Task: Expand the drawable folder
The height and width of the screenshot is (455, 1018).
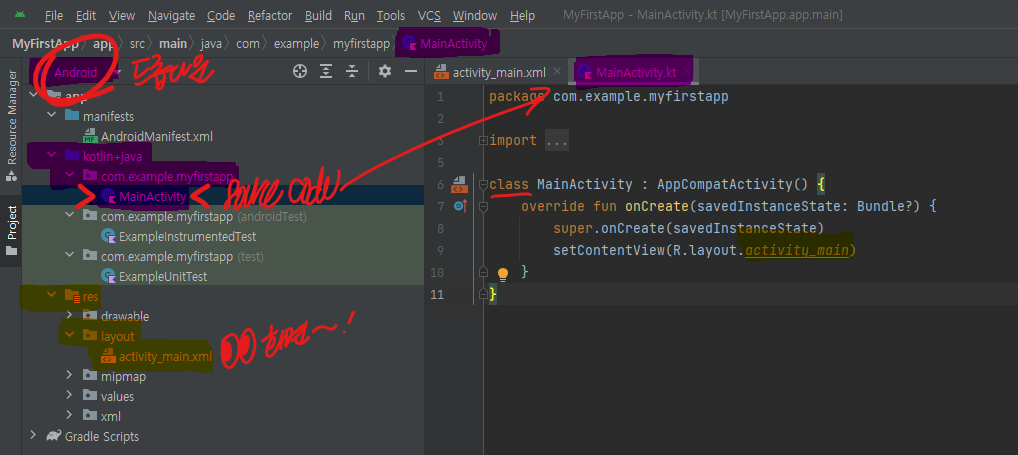Action: pyautogui.click(x=69, y=316)
